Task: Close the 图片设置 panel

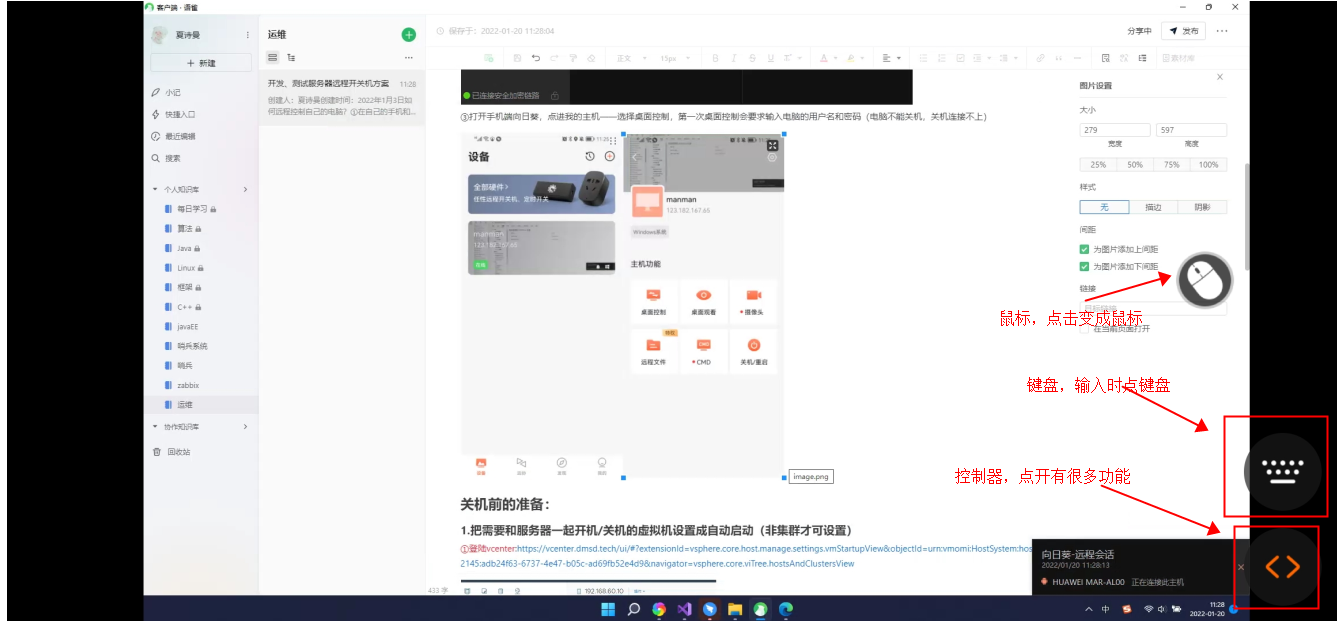Action: [1219, 77]
